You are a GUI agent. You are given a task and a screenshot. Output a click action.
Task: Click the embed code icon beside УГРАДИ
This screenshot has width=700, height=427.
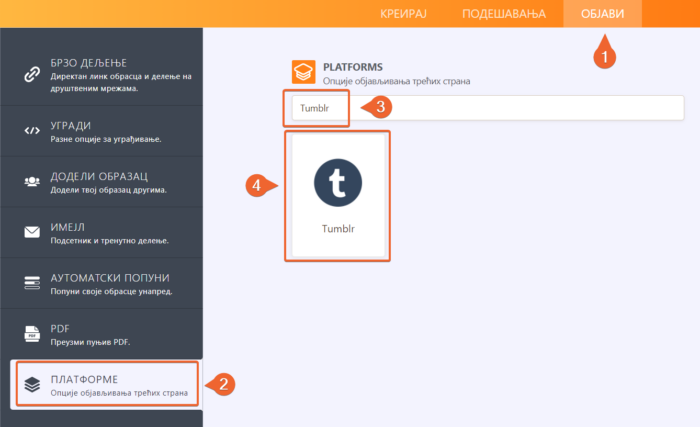pos(32,131)
